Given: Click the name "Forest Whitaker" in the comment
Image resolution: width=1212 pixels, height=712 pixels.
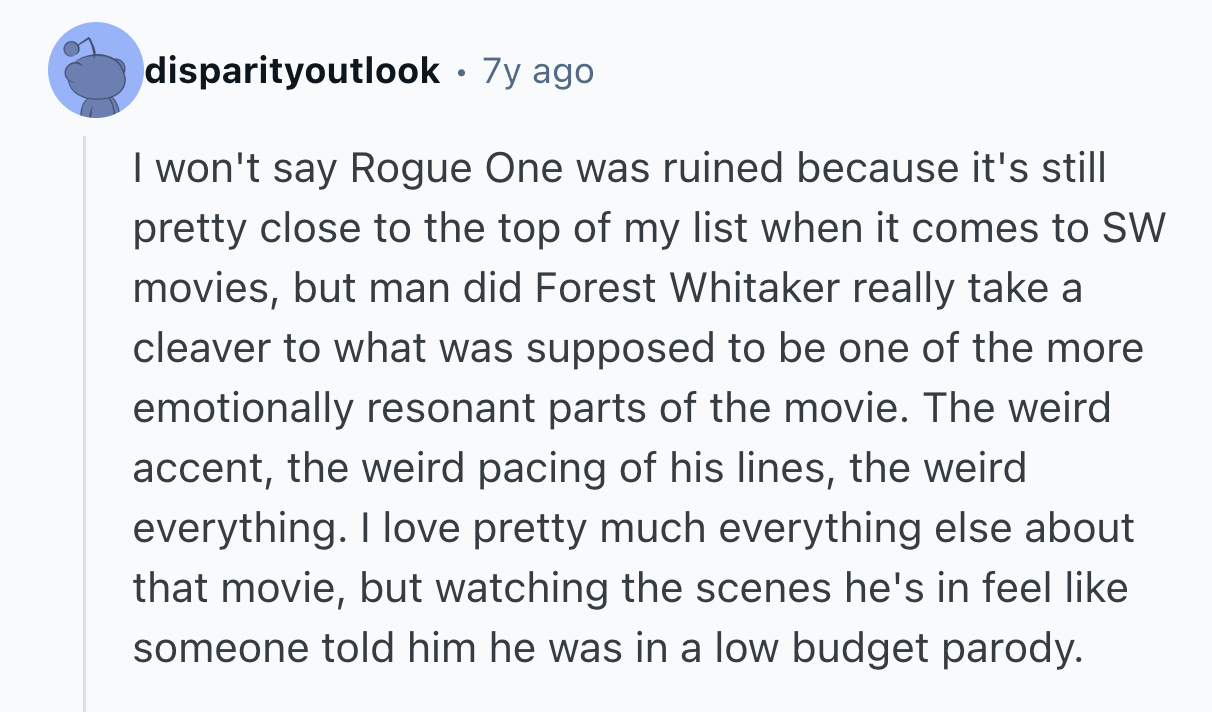Looking at the screenshot, I should pos(671,289).
